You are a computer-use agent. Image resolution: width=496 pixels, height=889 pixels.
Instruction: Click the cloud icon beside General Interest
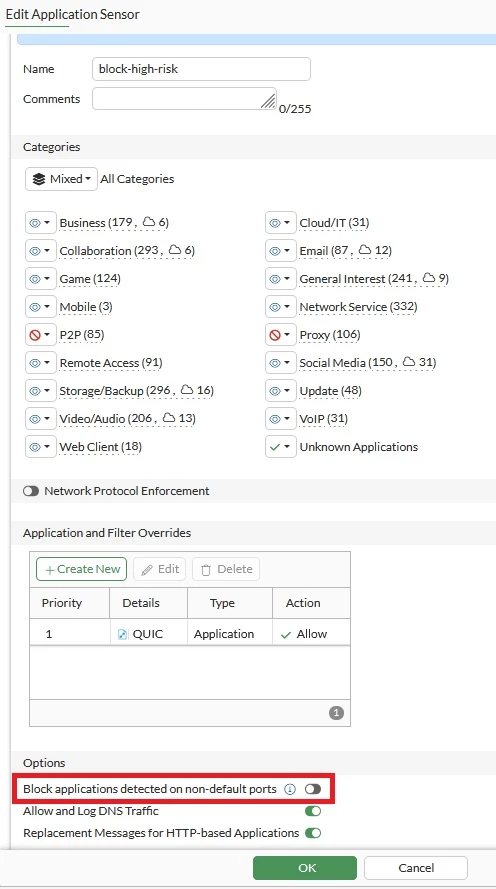pos(429,278)
